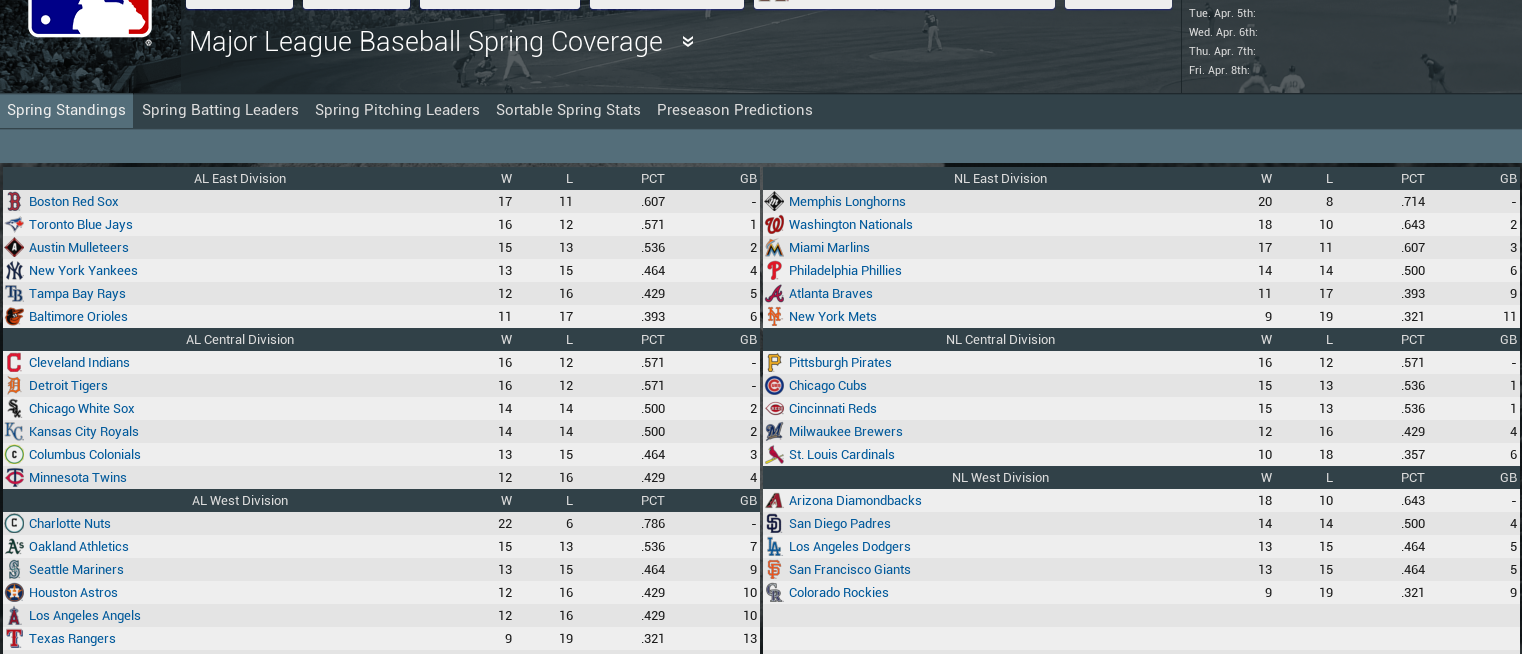
Task: Click the AL West Division header text
Action: [240, 501]
